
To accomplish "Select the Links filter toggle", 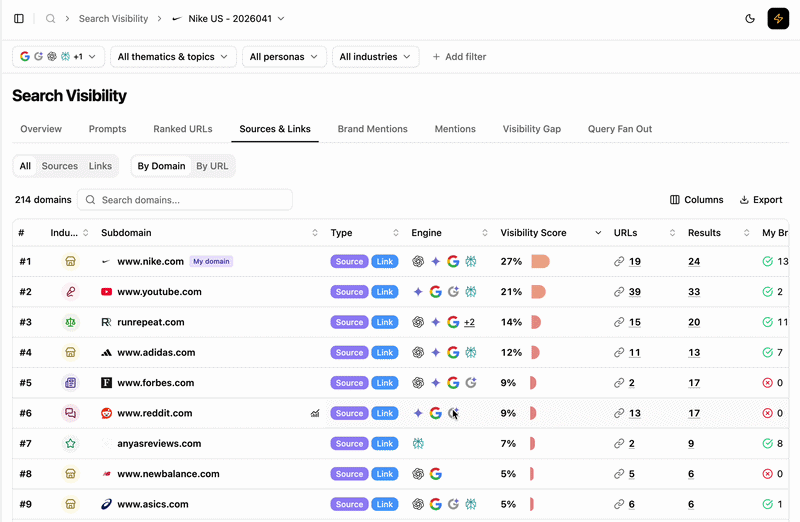I will [100, 166].
